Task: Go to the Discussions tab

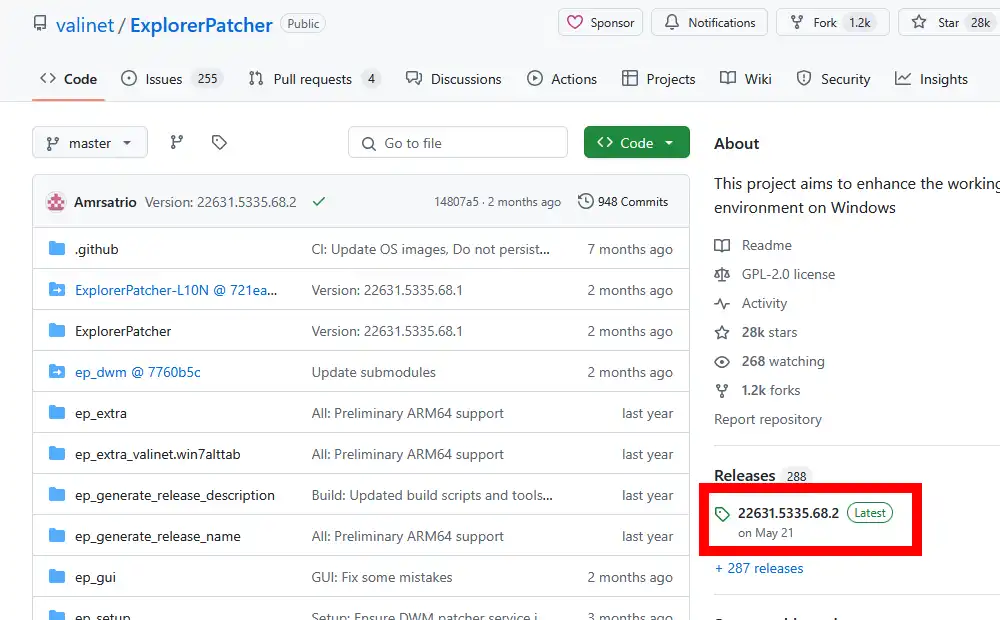Action: pyautogui.click(x=453, y=79)
